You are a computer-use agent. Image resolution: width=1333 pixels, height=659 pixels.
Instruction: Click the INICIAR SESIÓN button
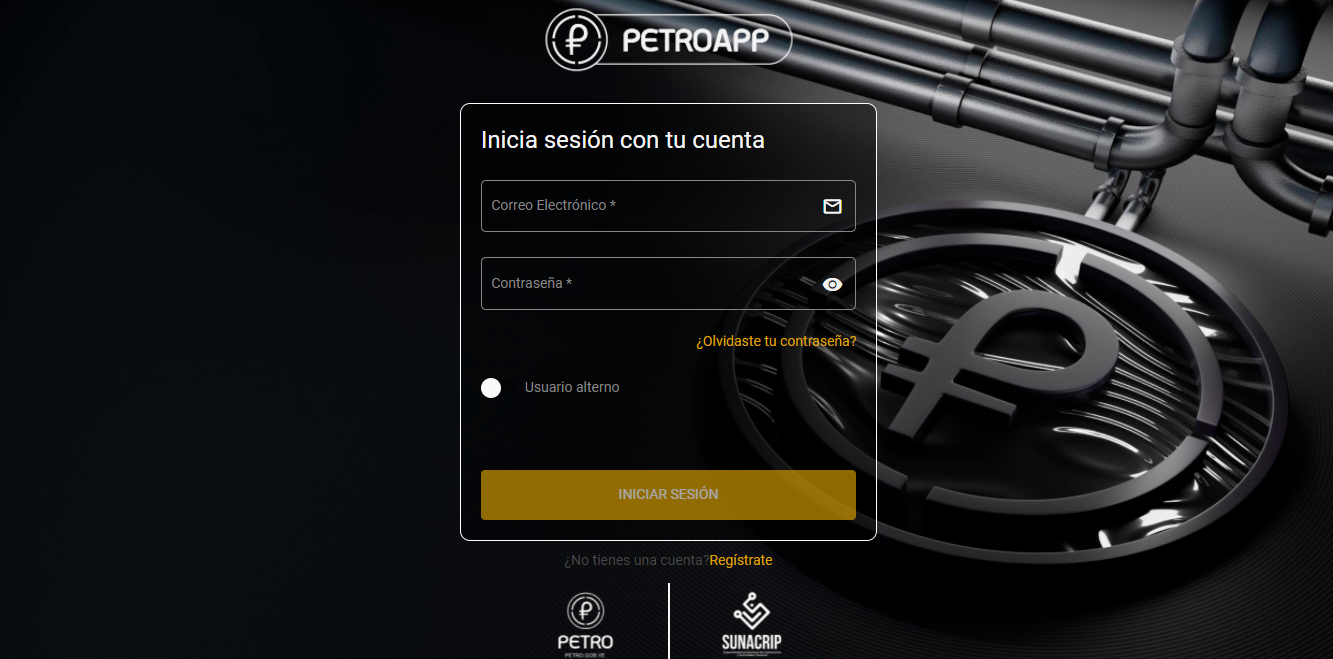(668, 495)
